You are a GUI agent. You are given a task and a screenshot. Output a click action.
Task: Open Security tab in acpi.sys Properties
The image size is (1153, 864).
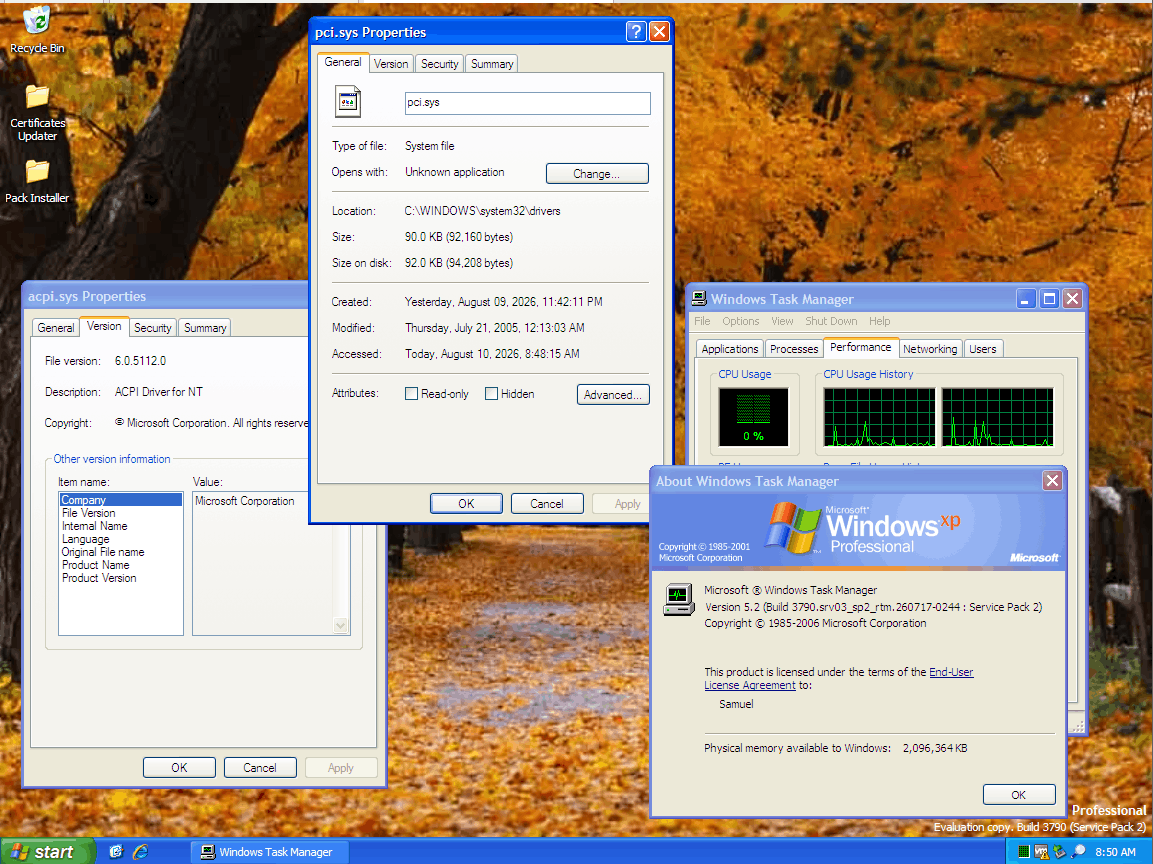152,328
